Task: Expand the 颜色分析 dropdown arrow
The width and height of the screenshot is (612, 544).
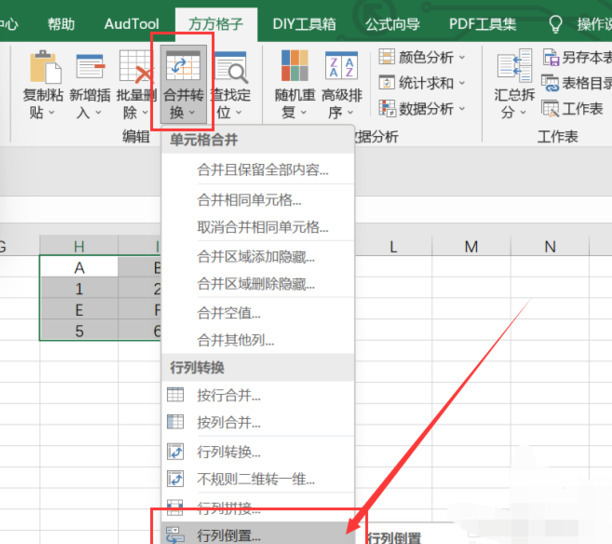Action: (x=462, y=57)
